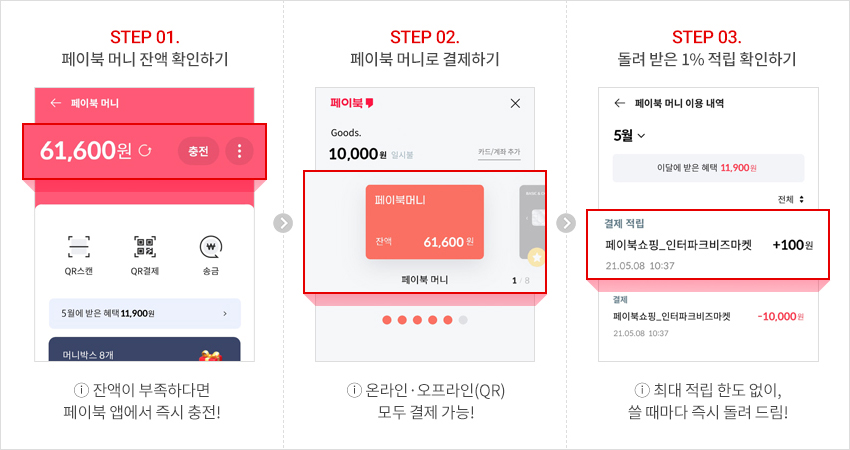
Task: Go back from 페이북 머니 이용 내역
Action: click(620, 103)
